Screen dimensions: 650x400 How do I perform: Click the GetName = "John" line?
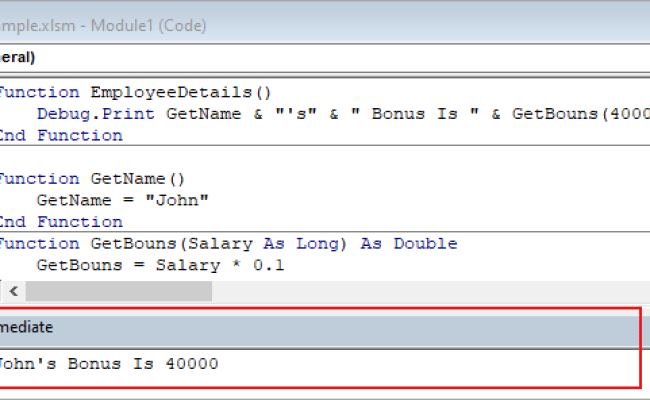click(x=123, y=201)
